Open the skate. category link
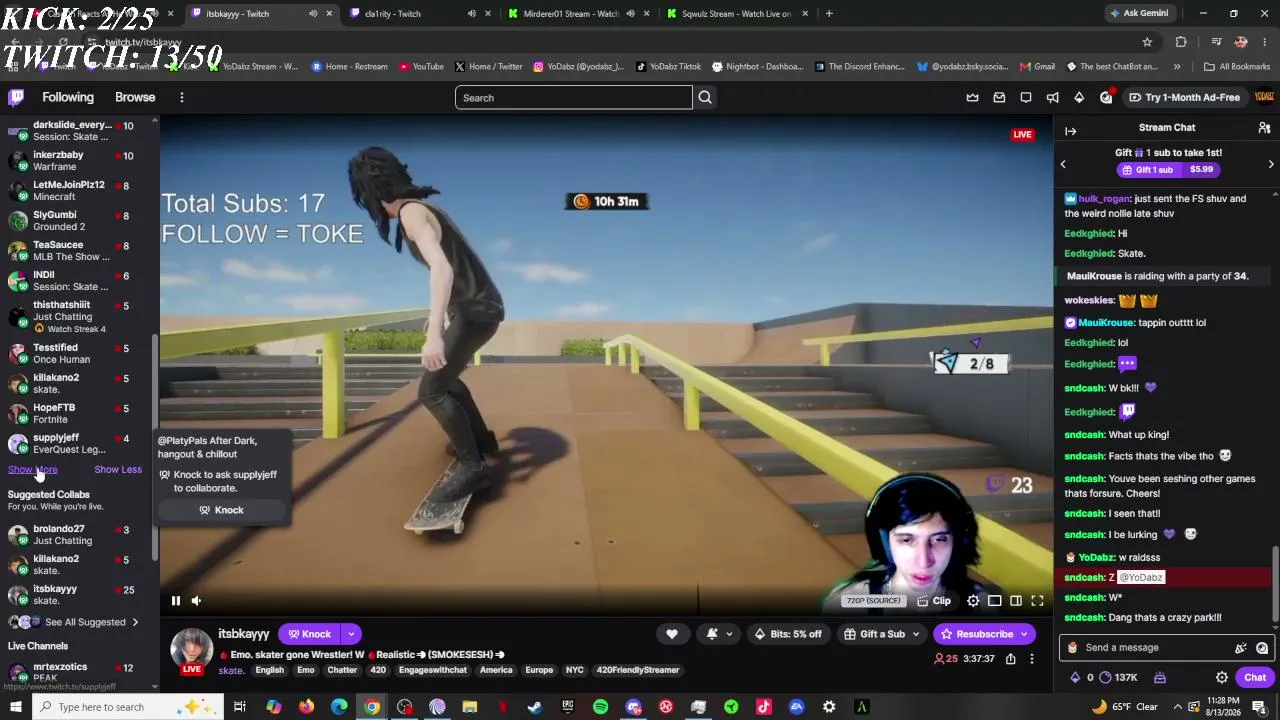Screen dimensions: 1280x720 point(231,670)
